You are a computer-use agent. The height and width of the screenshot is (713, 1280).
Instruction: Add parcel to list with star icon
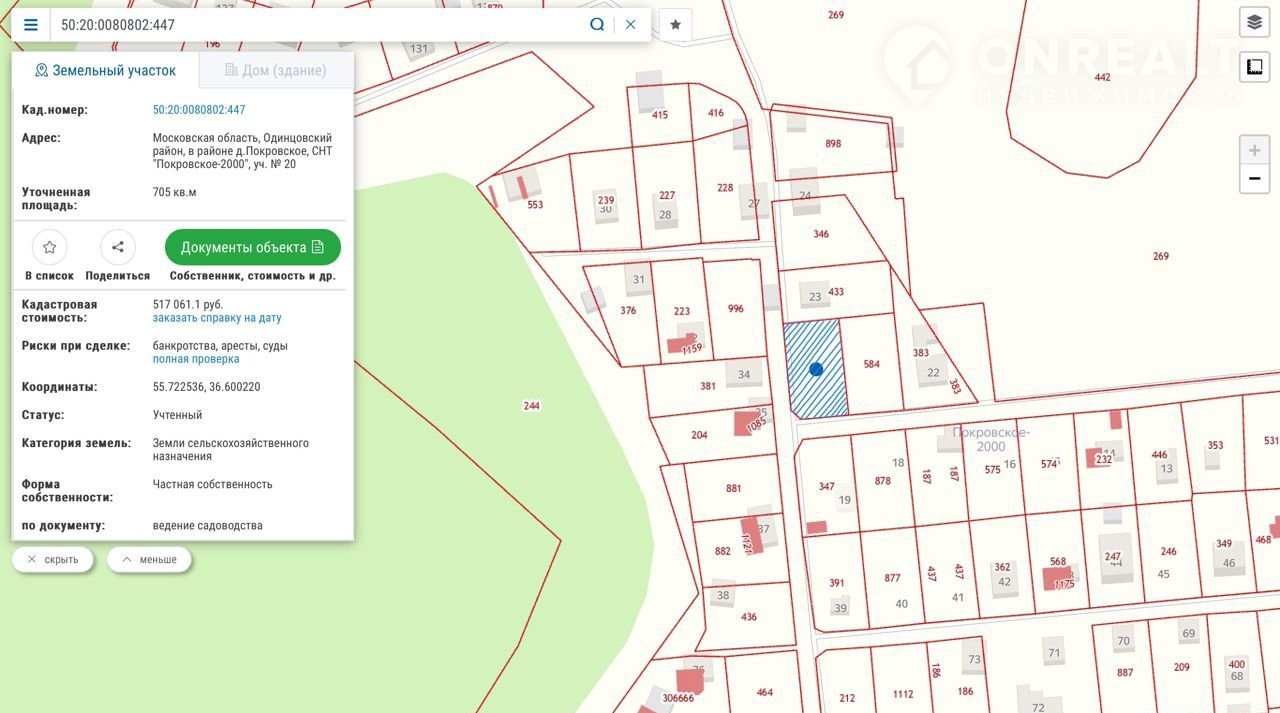(49, 247)
